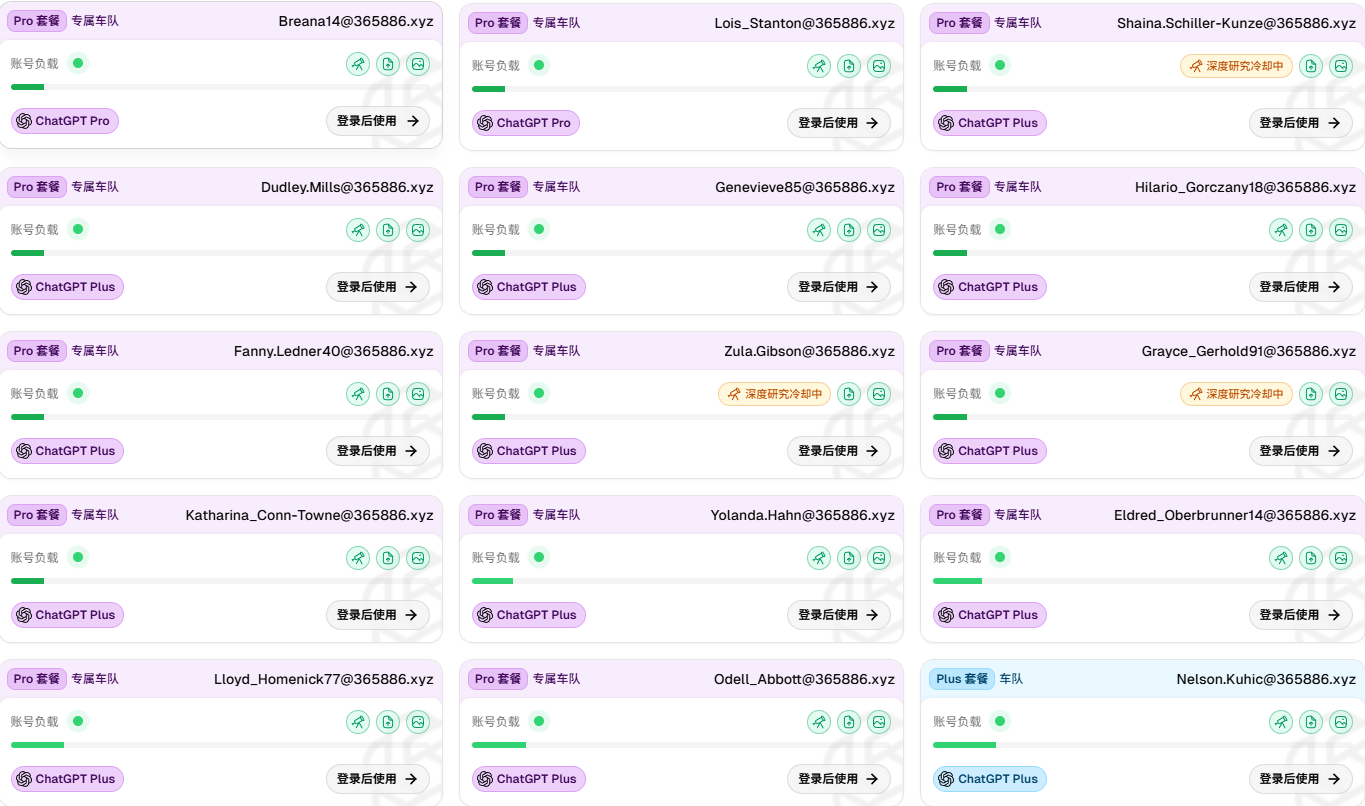Click the image icon on Genevieve85's card
1365x806 pixels.
pyautogui.click(x=879, y=230)
